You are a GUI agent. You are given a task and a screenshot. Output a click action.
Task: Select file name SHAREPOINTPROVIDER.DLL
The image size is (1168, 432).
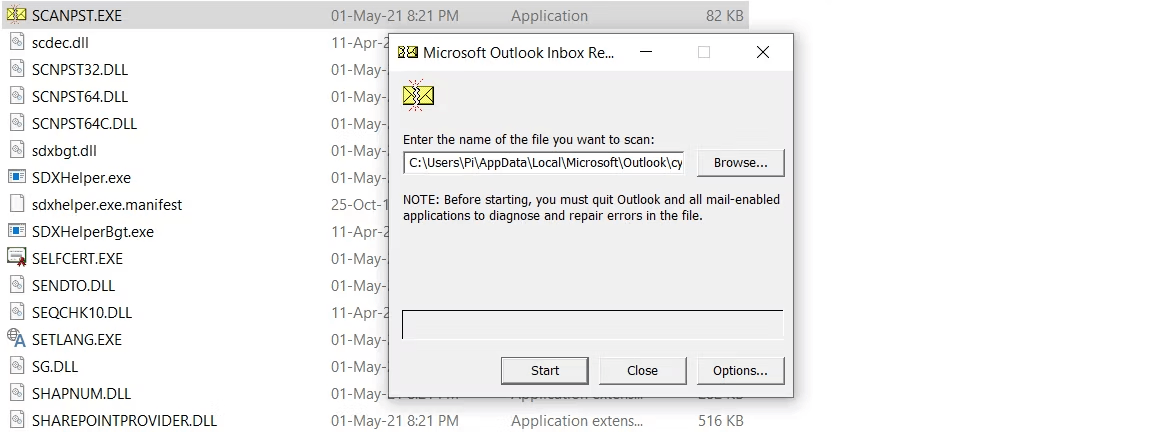point(124,420)
